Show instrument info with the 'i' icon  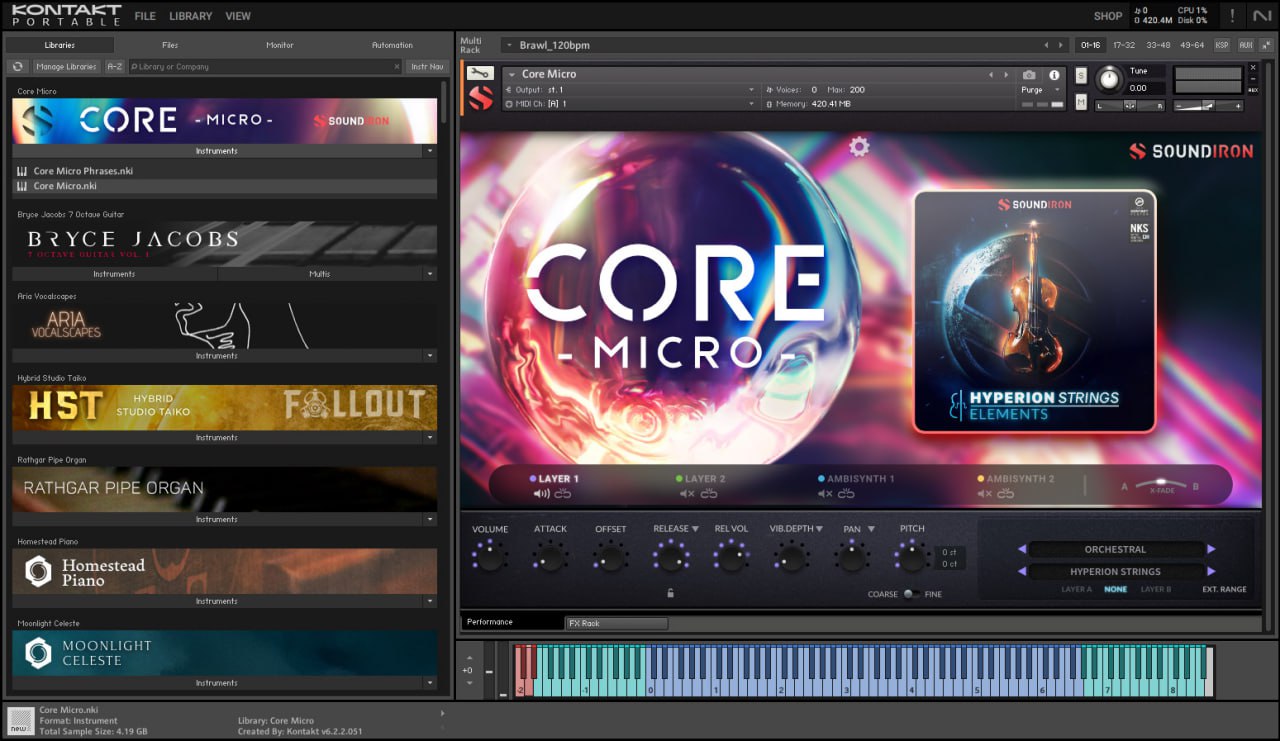point(1053,75)
